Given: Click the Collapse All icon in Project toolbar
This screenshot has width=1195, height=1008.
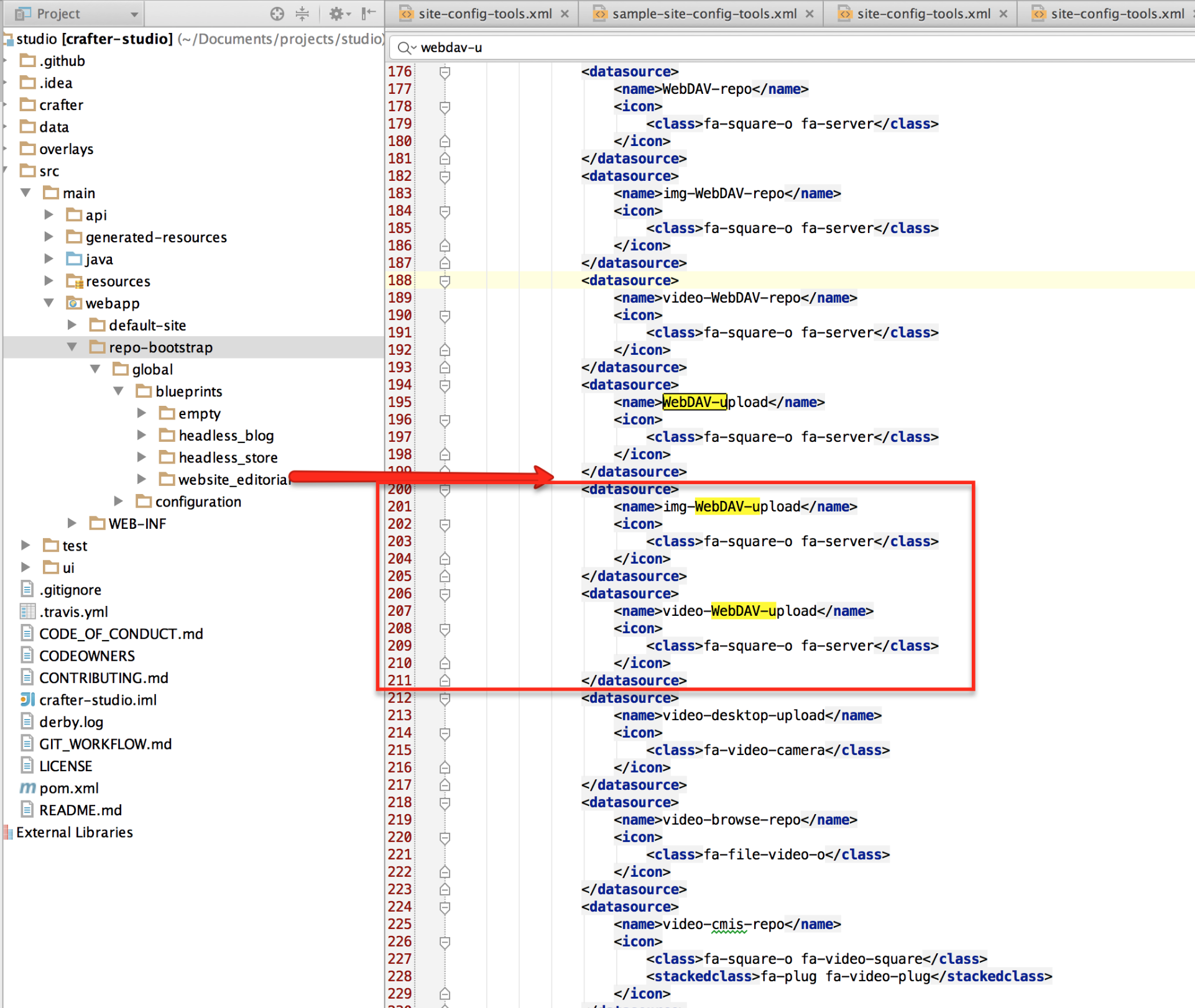Looking at the screenshot, I should tap(303, 13).
